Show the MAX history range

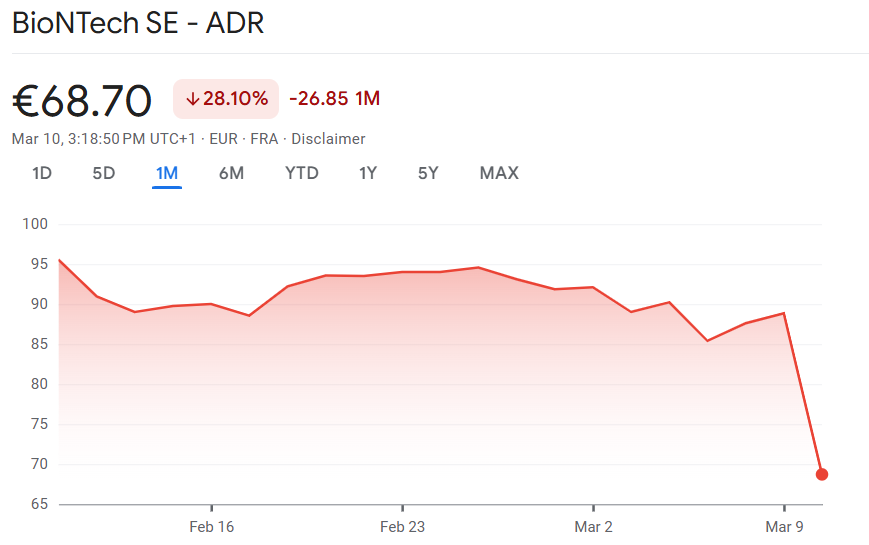coord(499,173)
